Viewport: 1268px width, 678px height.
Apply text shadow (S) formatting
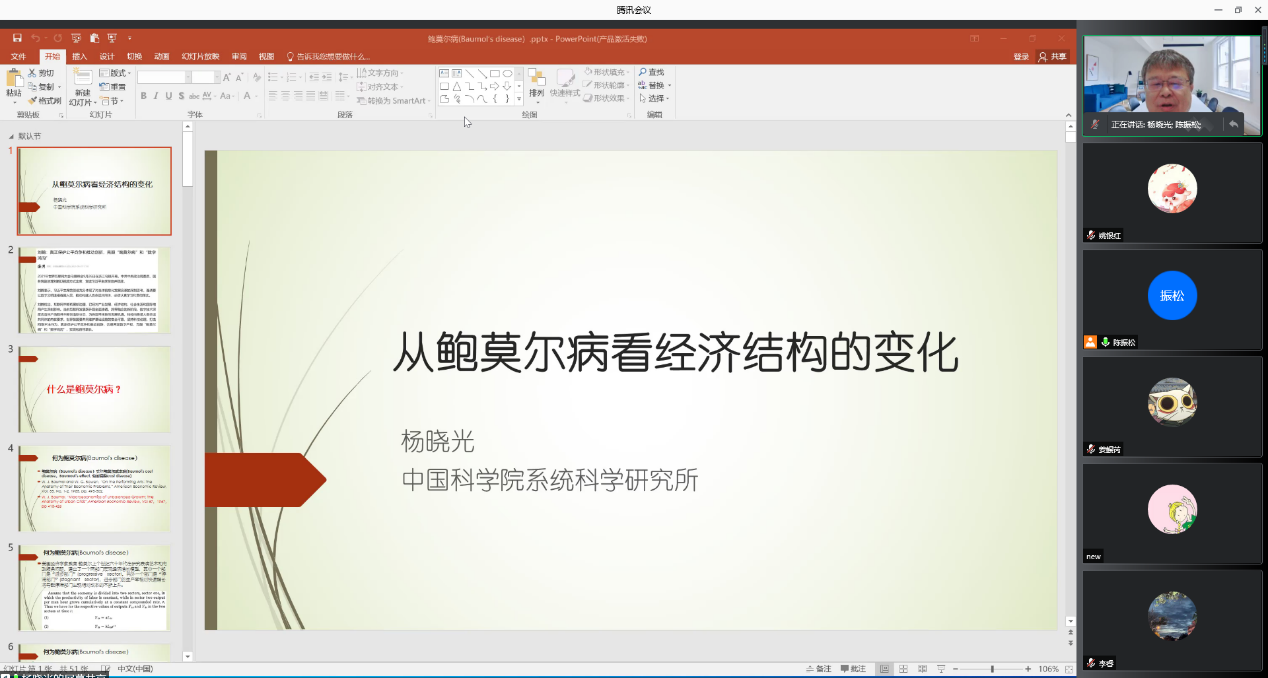[x=180, y=96]
